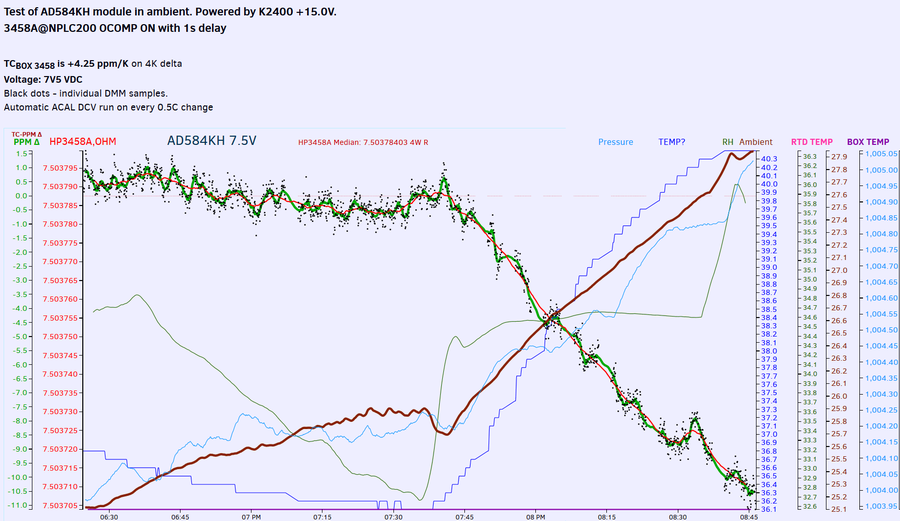Click the '-11.0' PPM axis value
The height and width of the screenshot is (521, 900).
click(x=20, y=506)
